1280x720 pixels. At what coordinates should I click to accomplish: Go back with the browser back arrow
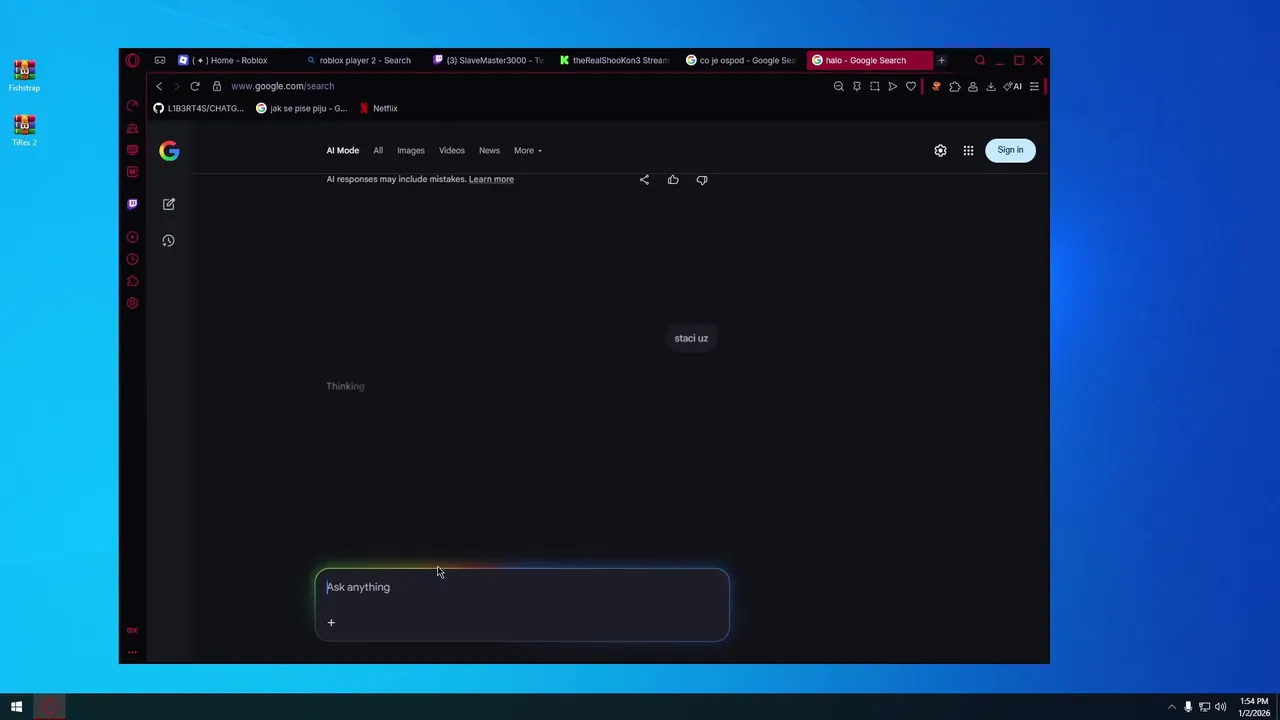[x=159, y=86]
